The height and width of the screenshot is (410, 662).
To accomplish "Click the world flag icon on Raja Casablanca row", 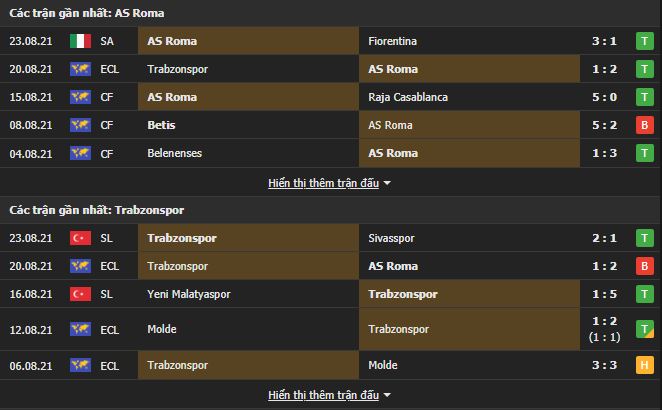I will coord(79,97).
